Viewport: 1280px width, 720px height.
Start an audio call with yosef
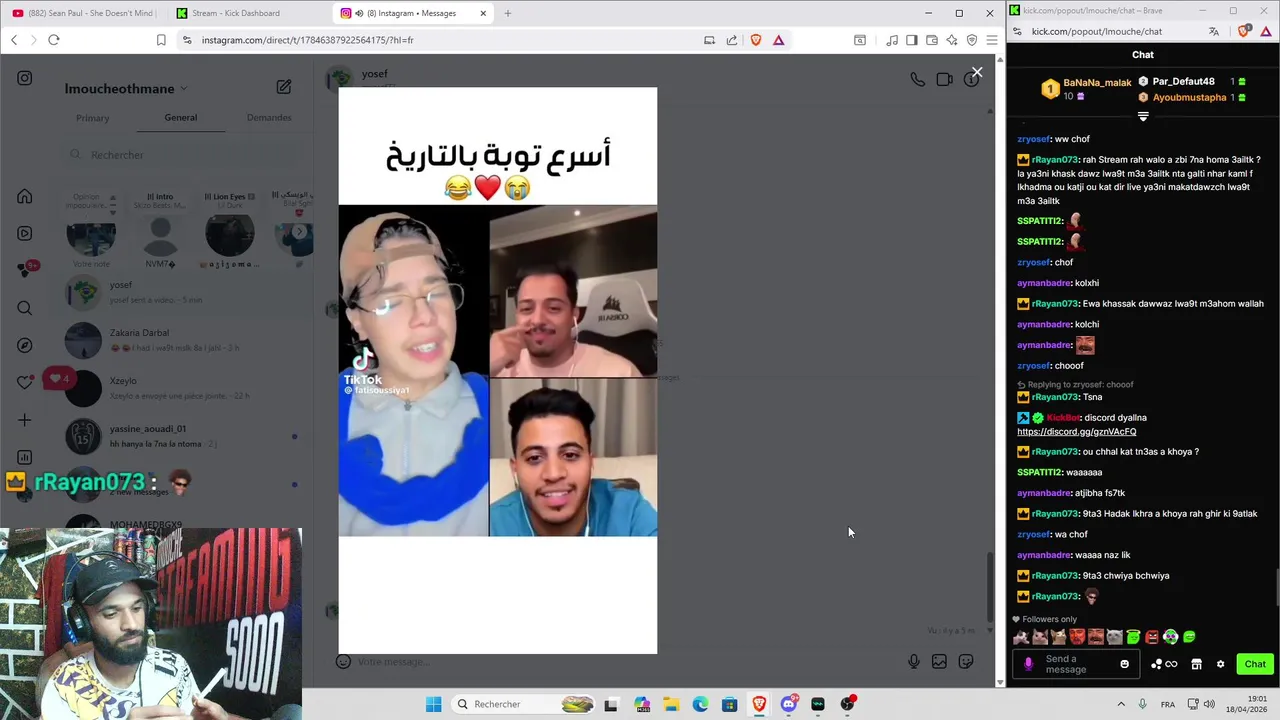pyautogui.click(x=917, y=79)
